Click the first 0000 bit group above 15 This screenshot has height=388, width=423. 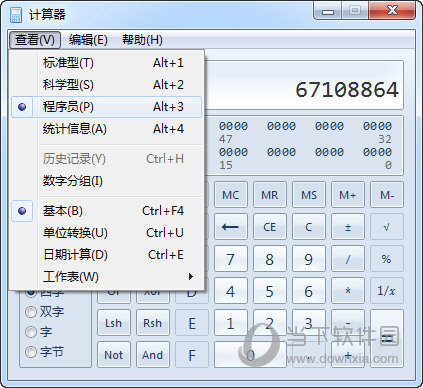point(233,152)
